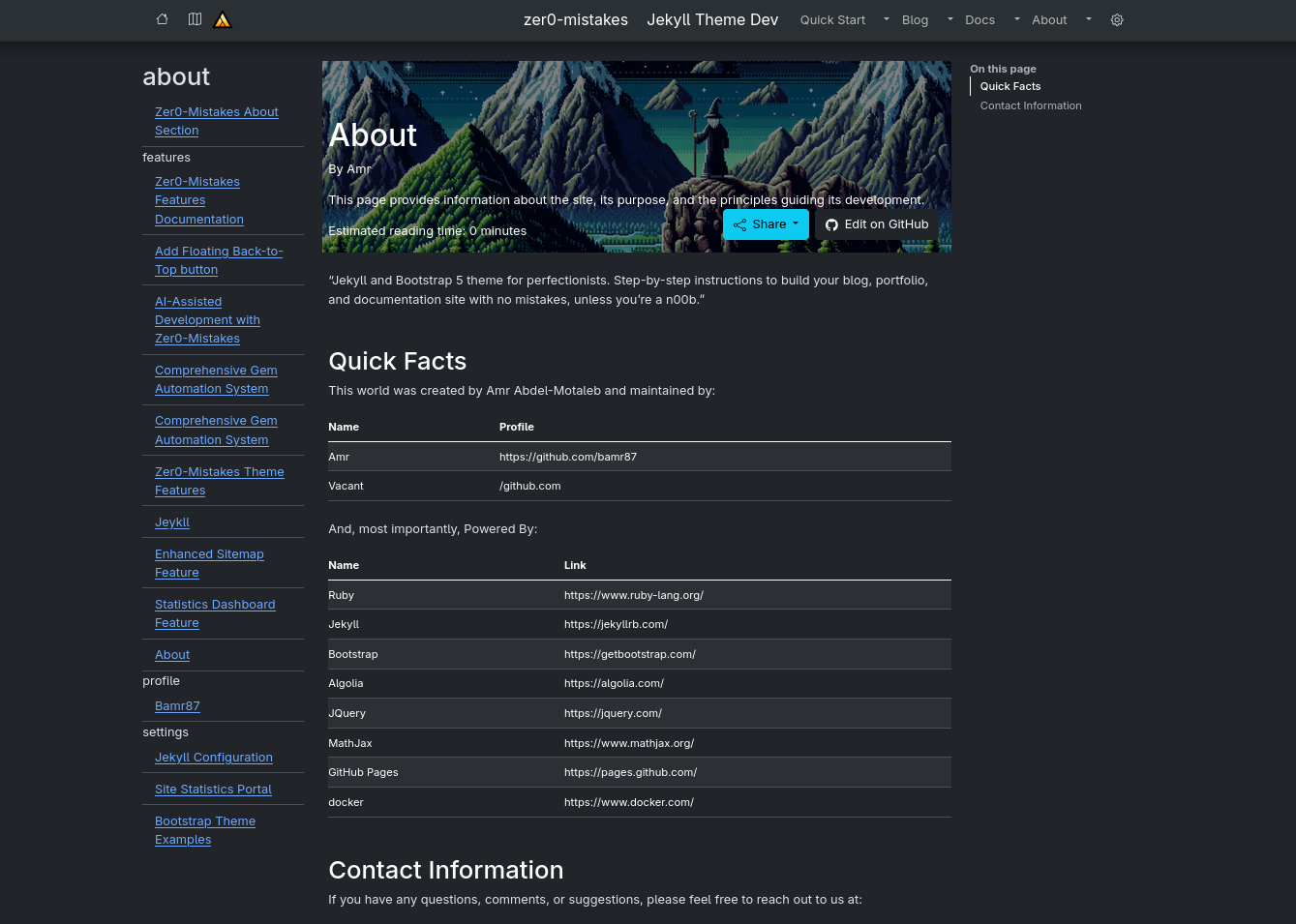1296x924 pixels.
Task: Select Quick Facts in On this page
Action: point(1010,87)
